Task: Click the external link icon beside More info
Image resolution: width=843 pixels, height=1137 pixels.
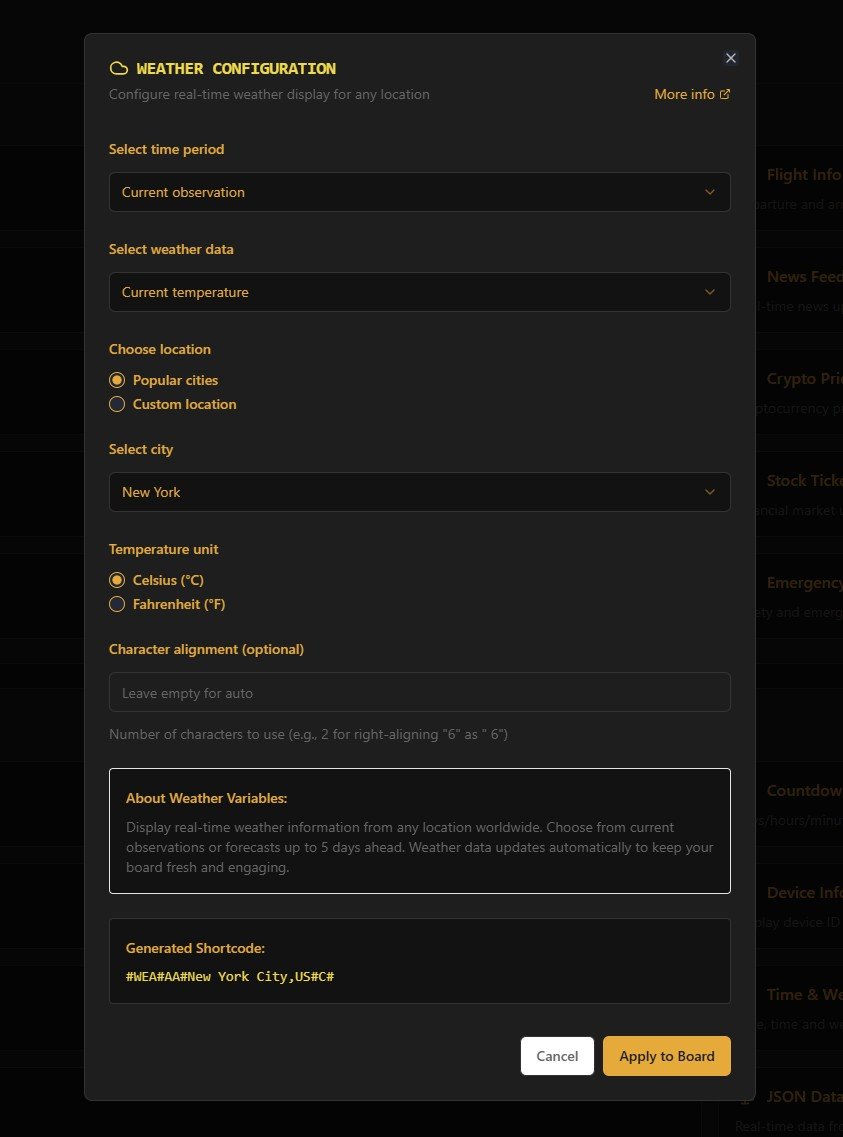Action: (x=725, y=94)
